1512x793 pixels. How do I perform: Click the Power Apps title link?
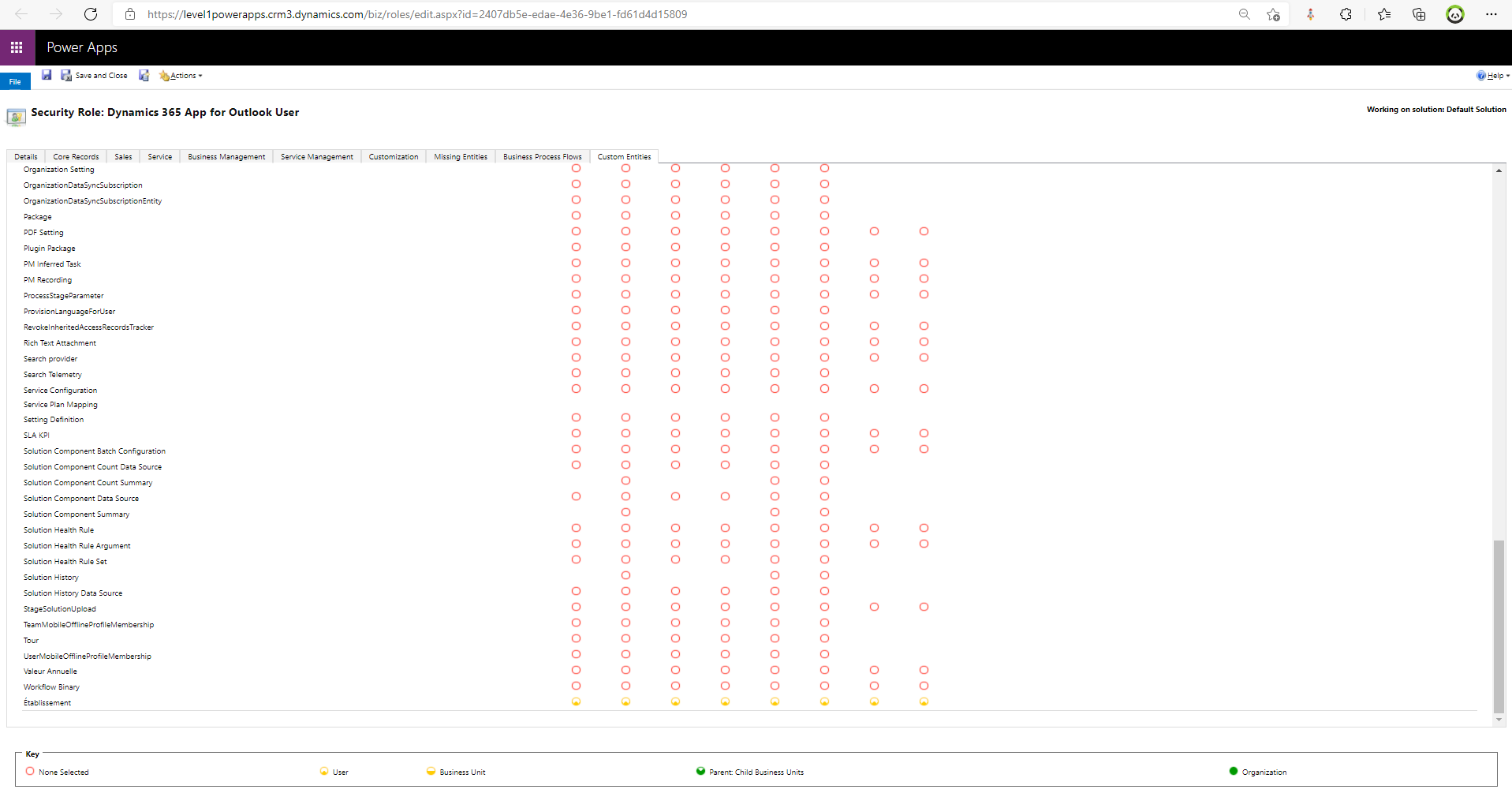click(x=82, y=47)
